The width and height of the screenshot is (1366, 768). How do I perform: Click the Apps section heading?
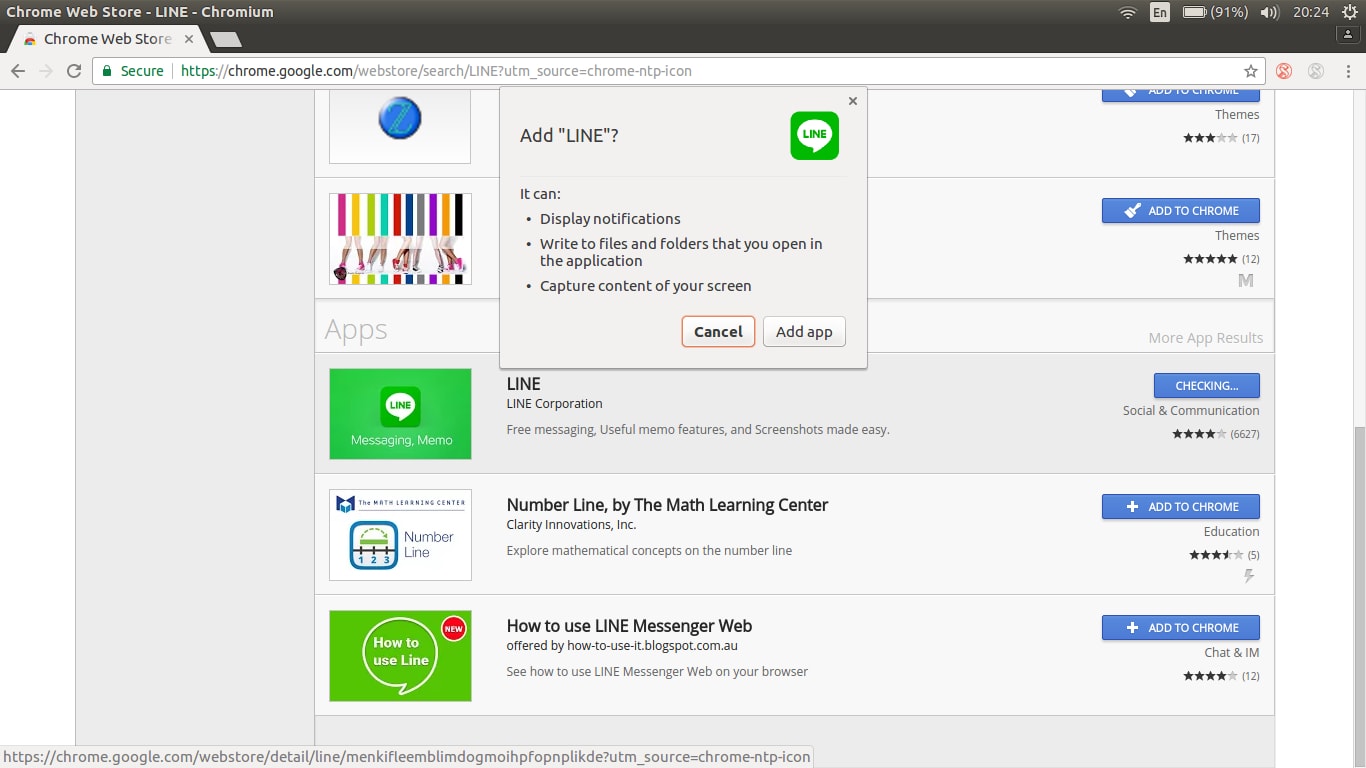click(356, 330)
